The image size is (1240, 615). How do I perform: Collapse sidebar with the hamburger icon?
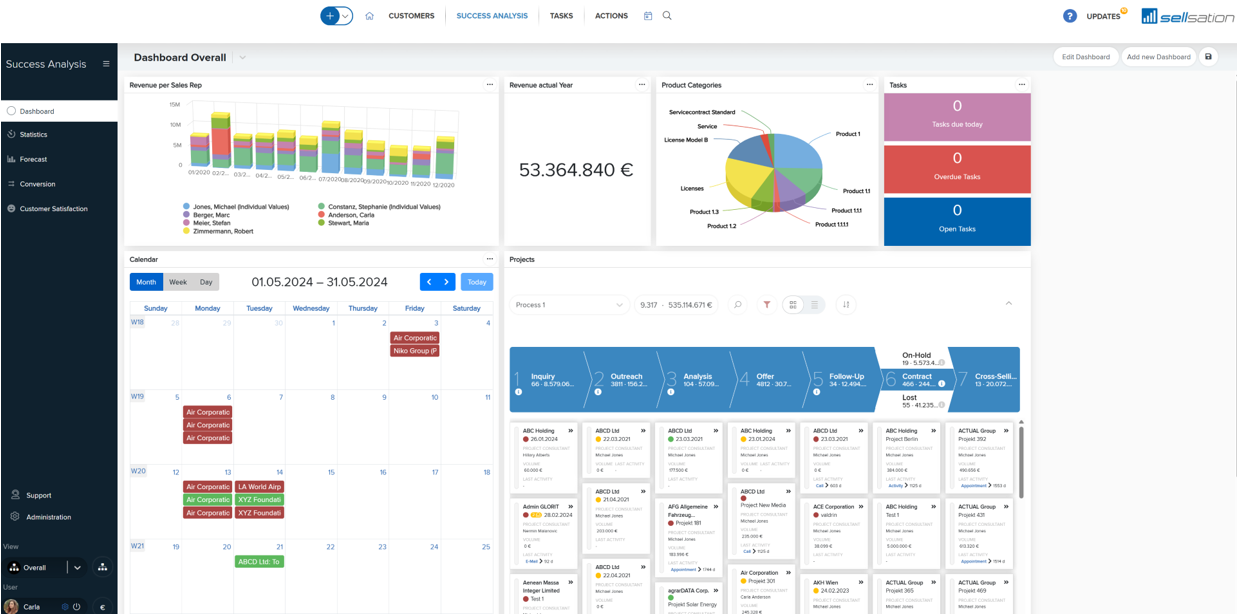pos(106,64)
